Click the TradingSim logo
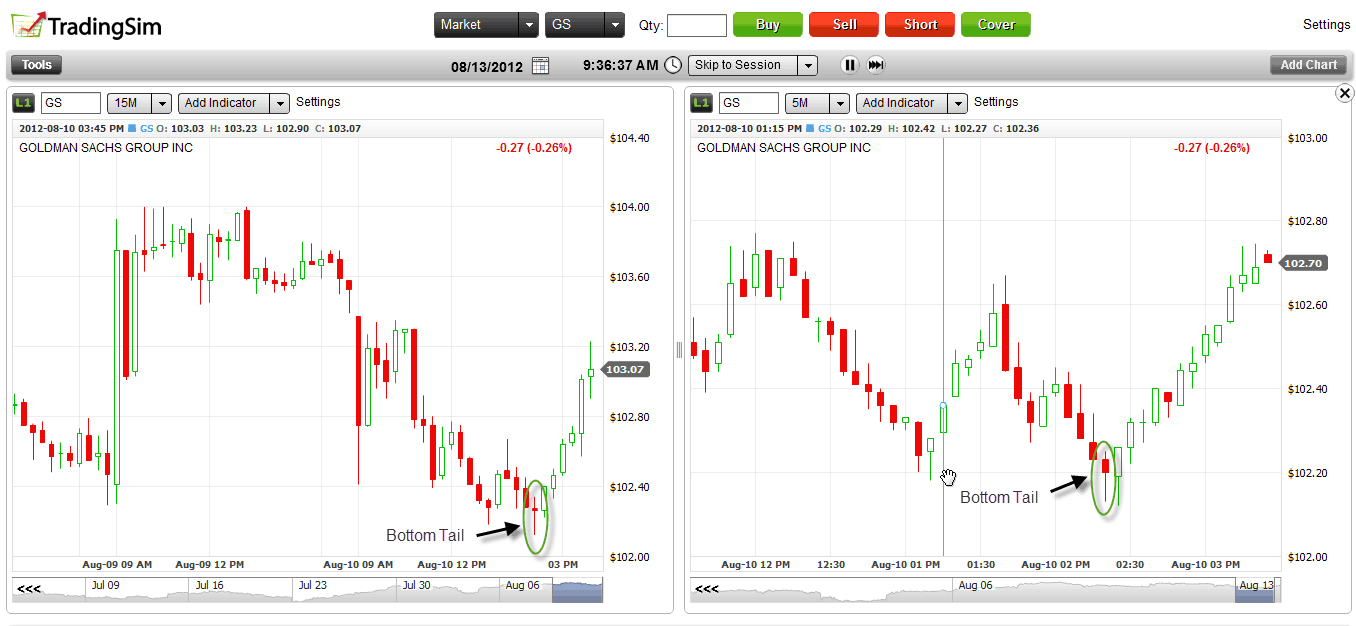The height and width of the screenshot is (626, 1356). coord(85,25)
